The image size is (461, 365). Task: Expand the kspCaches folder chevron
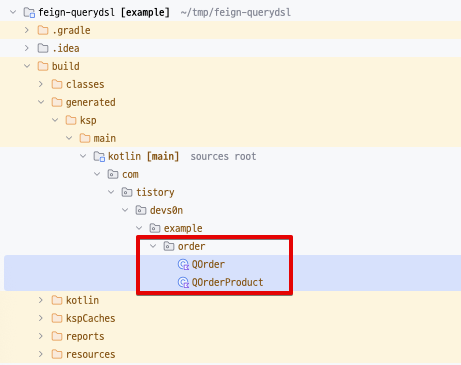point(41,318)
